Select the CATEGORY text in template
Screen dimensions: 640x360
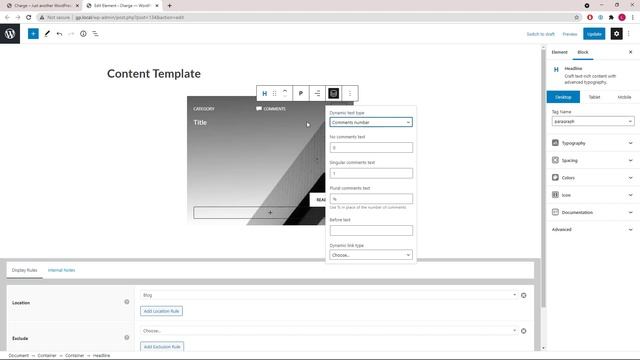pos(204,109)
